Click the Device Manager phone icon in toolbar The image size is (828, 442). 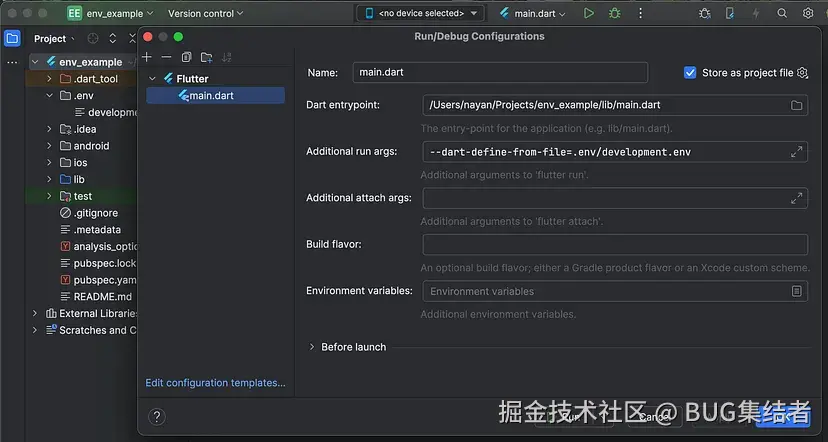730,13
